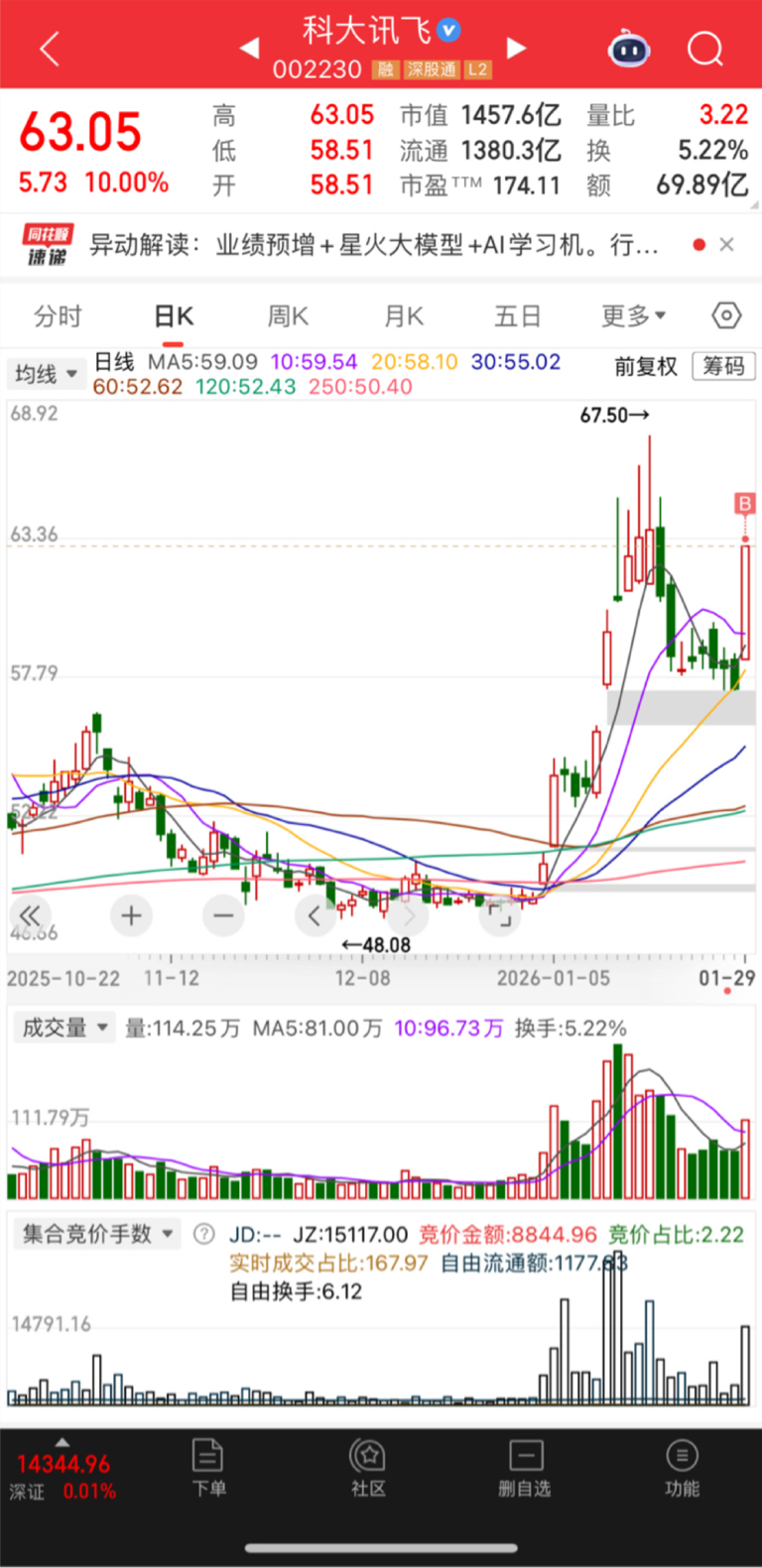762x1568 pixels.
Task: Tap the red B buy marker
Action: pos(744,504)
